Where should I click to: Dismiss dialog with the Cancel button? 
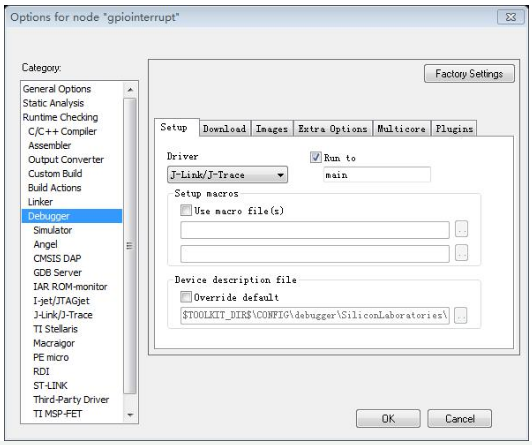(x=459, y=419)
